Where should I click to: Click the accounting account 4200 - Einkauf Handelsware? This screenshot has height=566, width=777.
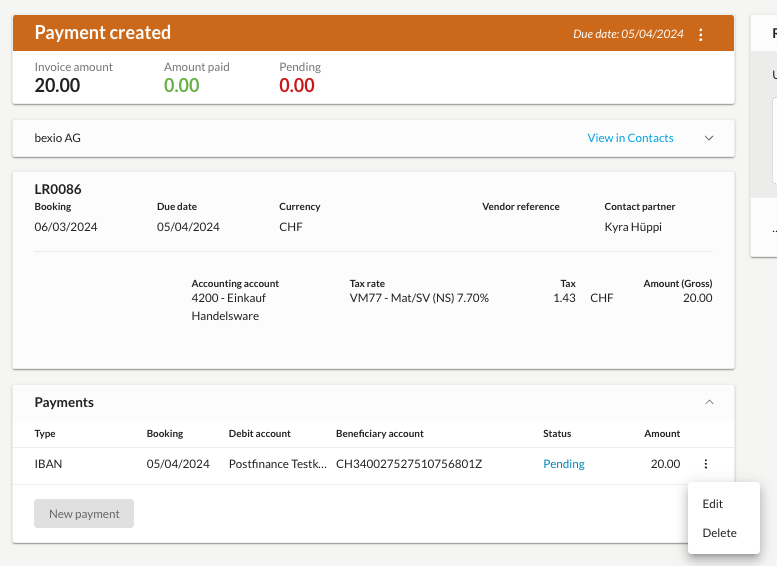click(228, 307)
